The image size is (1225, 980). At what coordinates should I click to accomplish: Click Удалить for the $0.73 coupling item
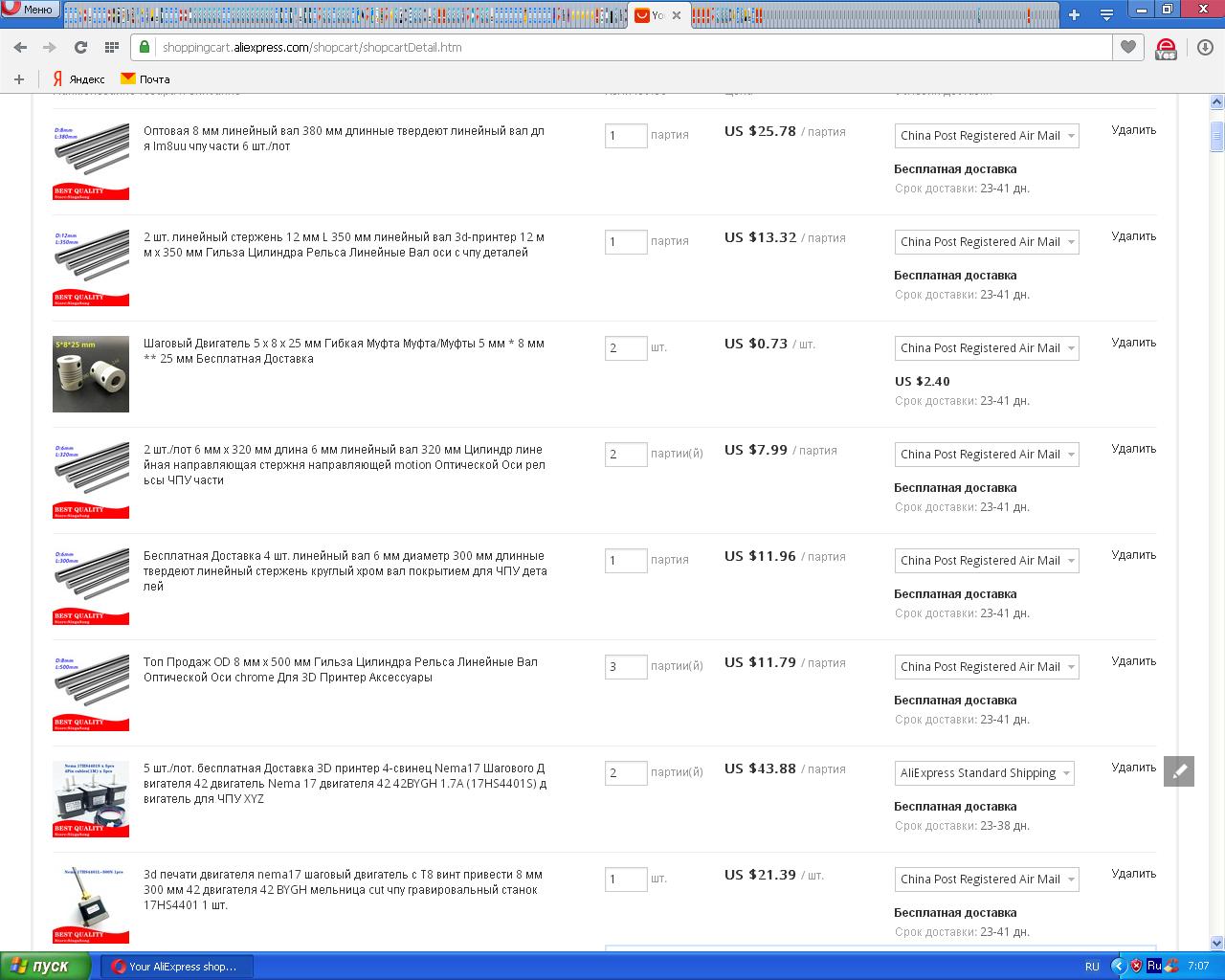tap(1134, 343)
